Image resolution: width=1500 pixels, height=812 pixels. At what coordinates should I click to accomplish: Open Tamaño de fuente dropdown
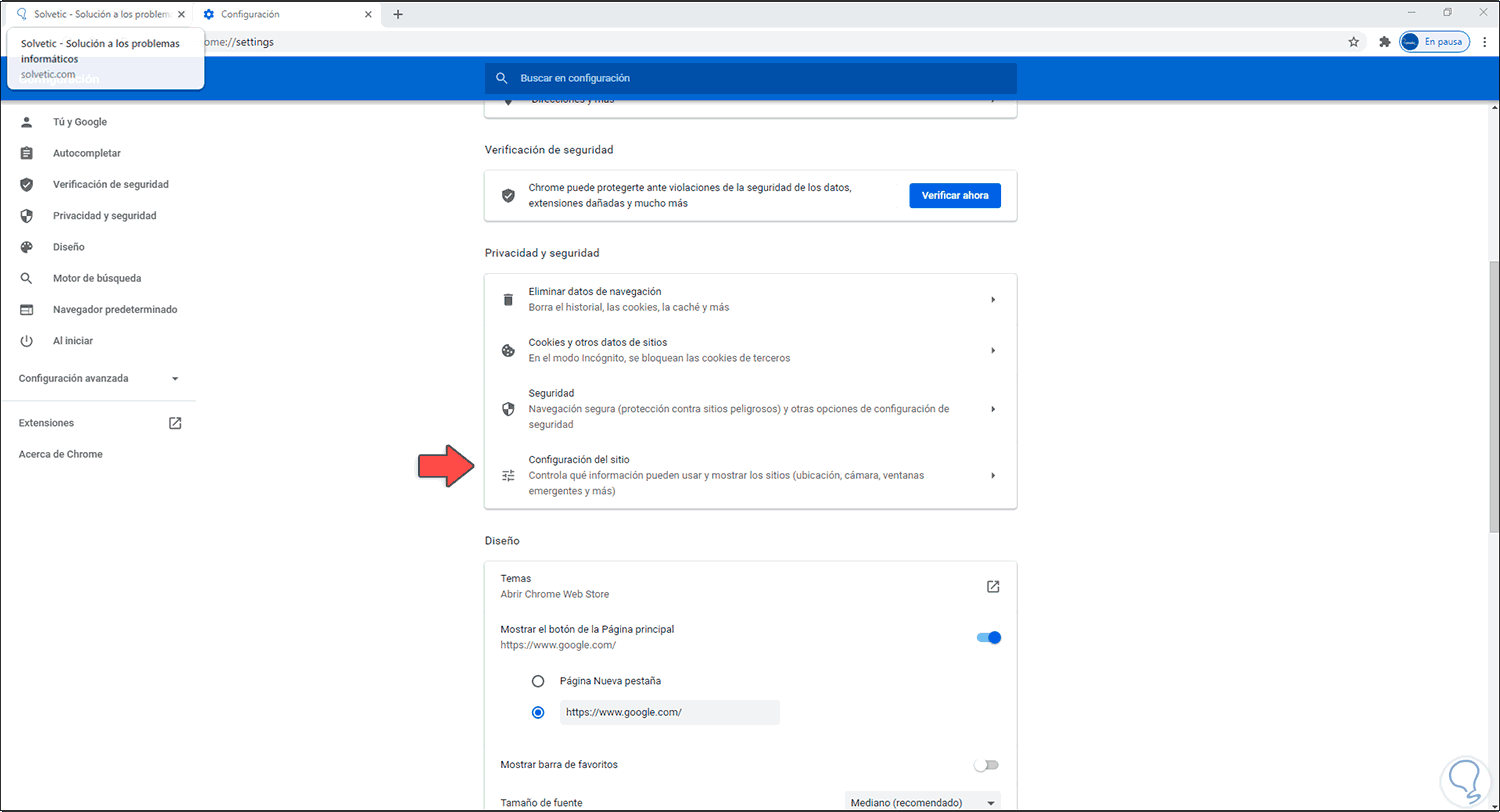(x=921, y=802)
